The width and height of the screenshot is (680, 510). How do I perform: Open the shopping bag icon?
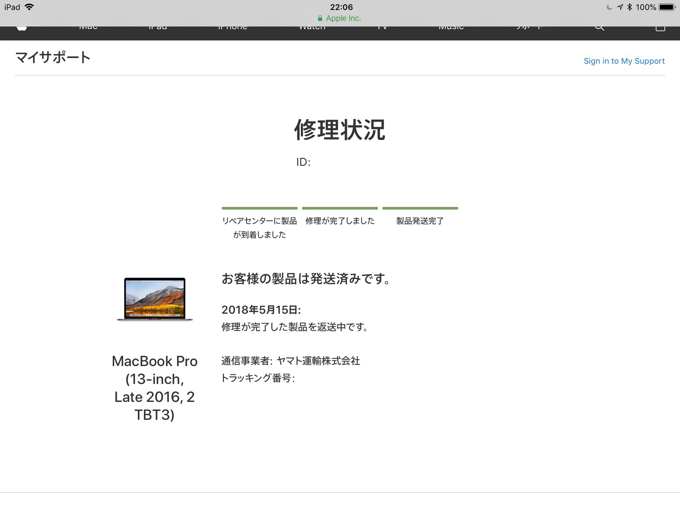pos(660,28)
